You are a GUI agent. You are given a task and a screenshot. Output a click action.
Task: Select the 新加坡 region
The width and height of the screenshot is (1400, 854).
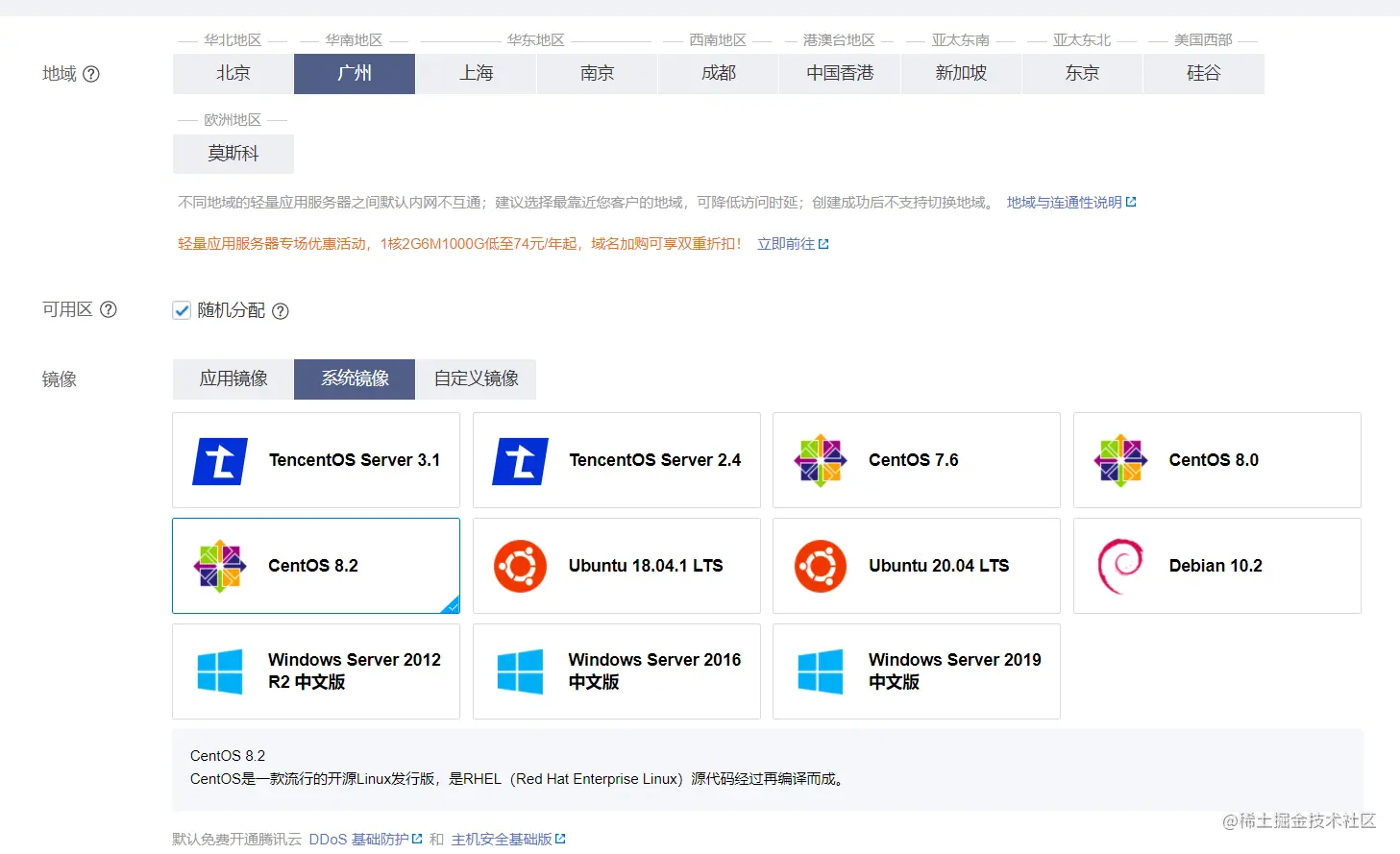961,73
